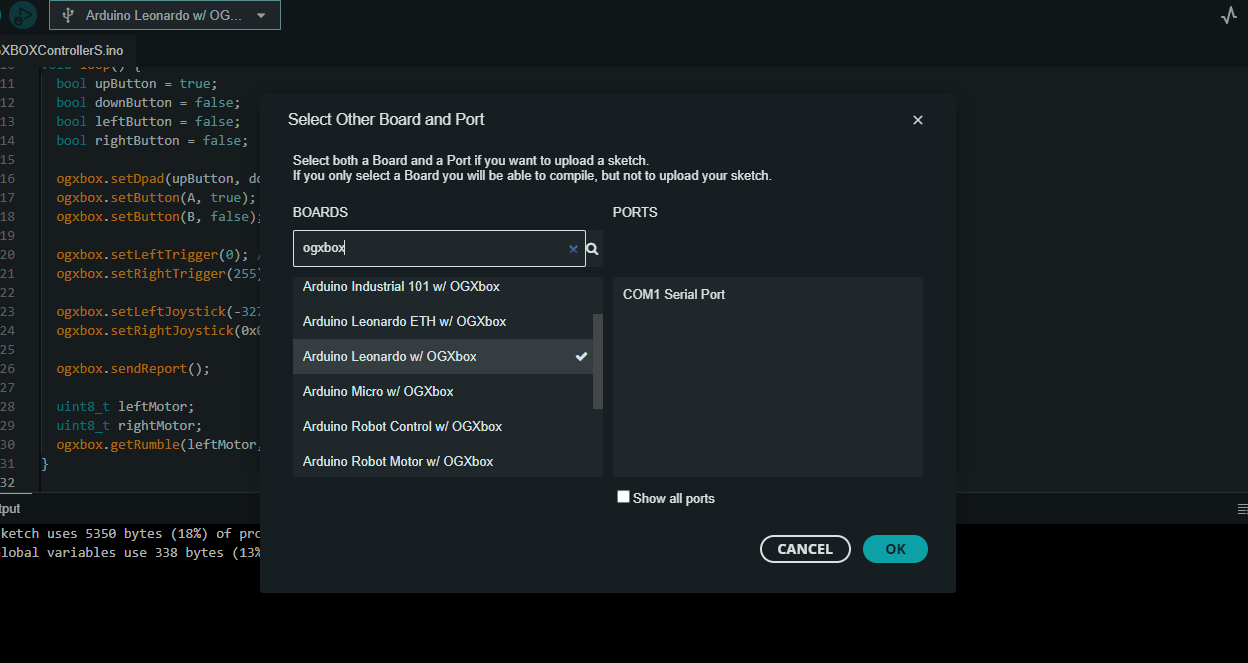Click the uint8_t leftMotor code line
1248x663 pixels.
click(125, 407)
